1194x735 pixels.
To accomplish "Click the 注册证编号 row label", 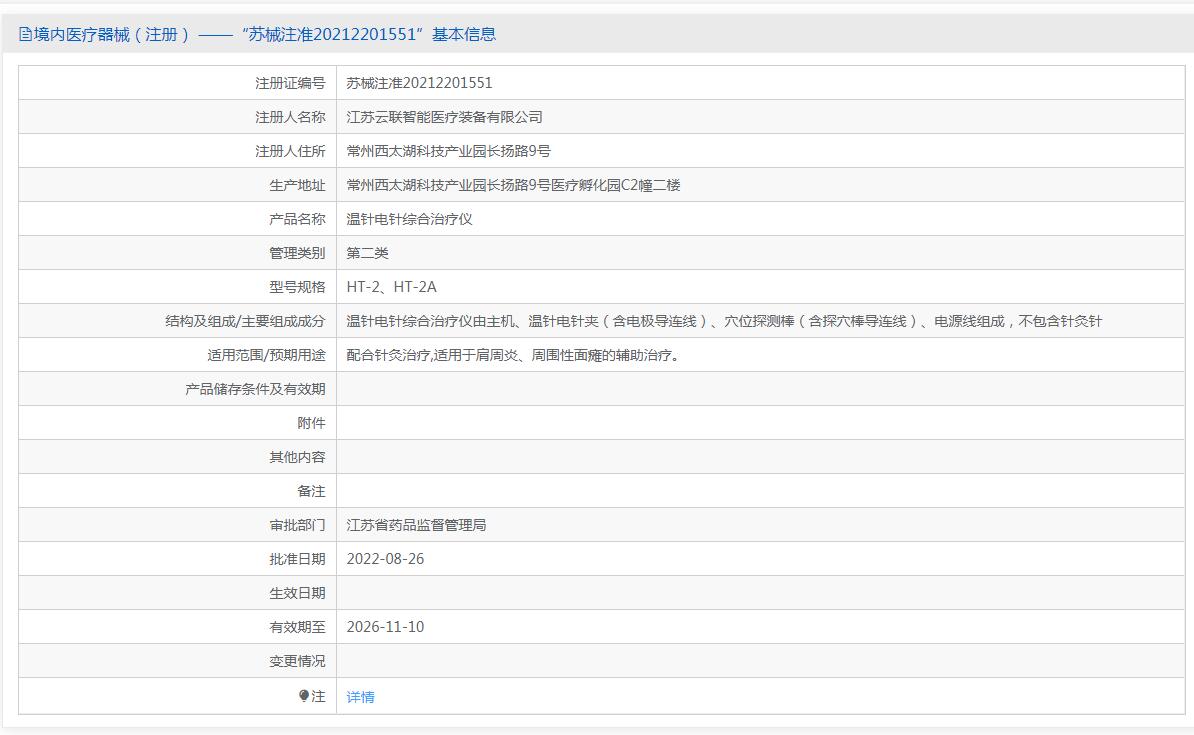I will (290, 83).
